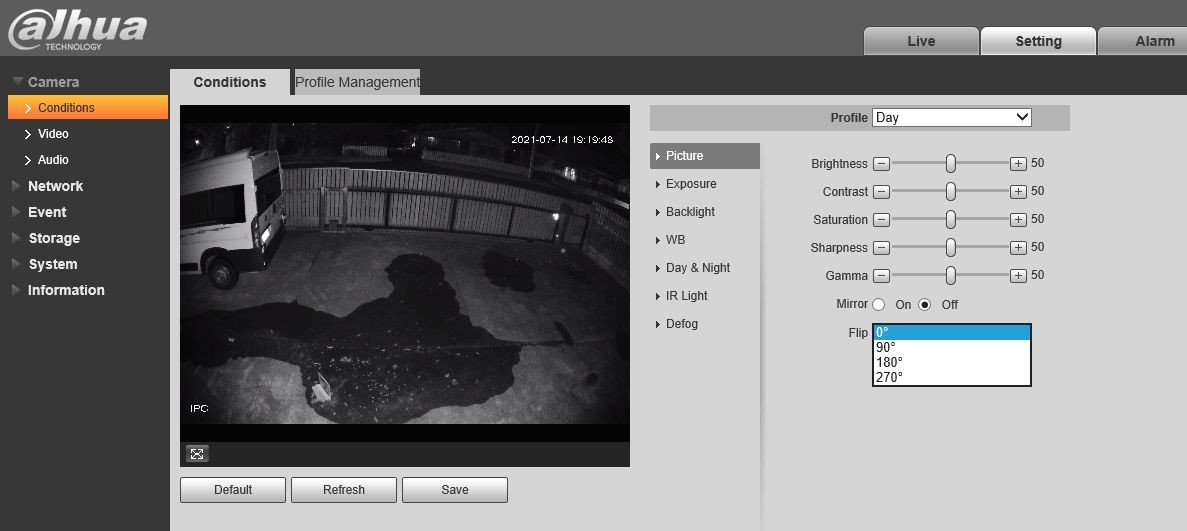This screenshot has width=1187, height=531.
Task: Open Video settings under Camera
Action: tap(53, 134)
